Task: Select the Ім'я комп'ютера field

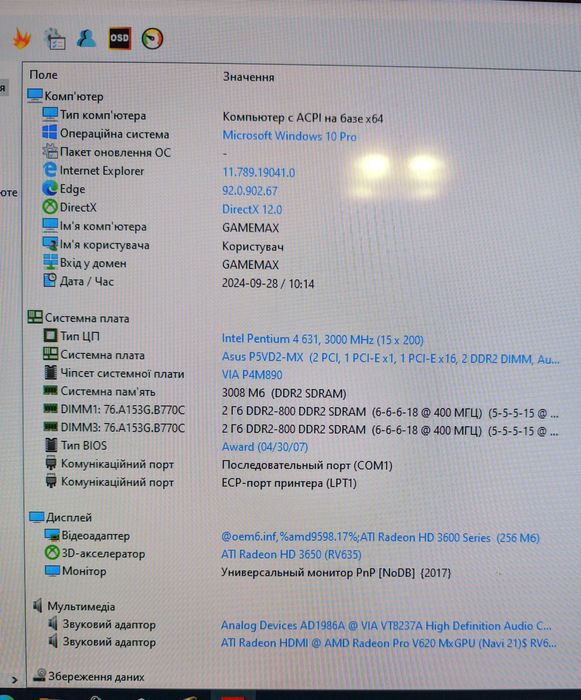Action: point(103,226)
